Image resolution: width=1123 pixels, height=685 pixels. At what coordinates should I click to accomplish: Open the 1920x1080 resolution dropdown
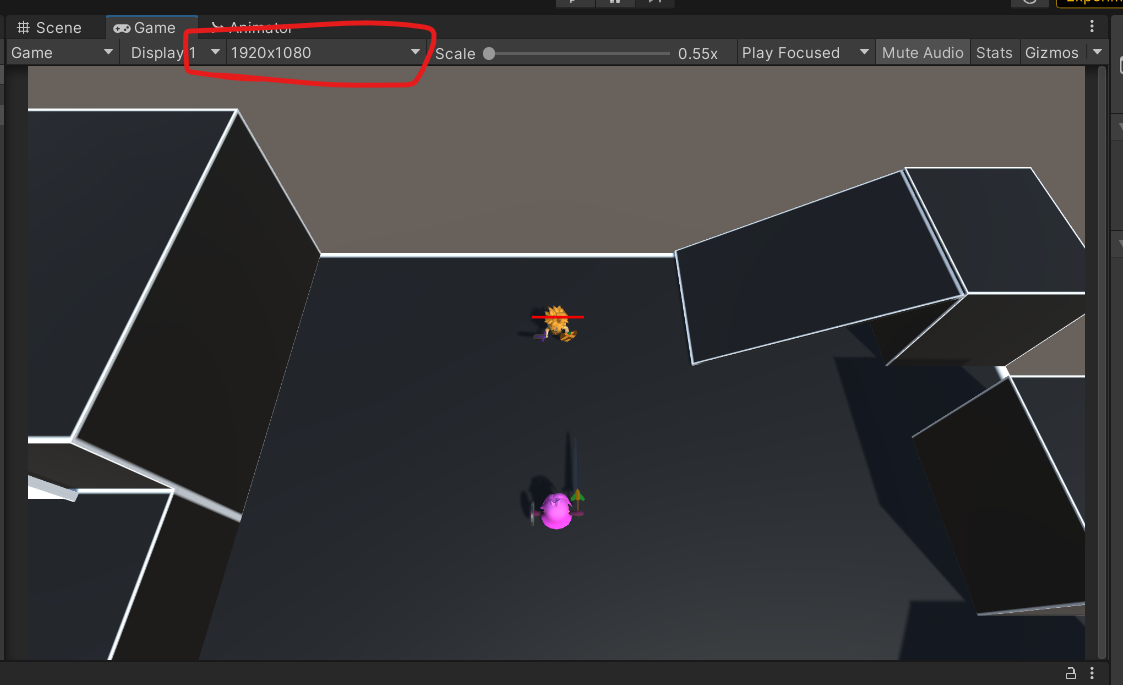325,53
